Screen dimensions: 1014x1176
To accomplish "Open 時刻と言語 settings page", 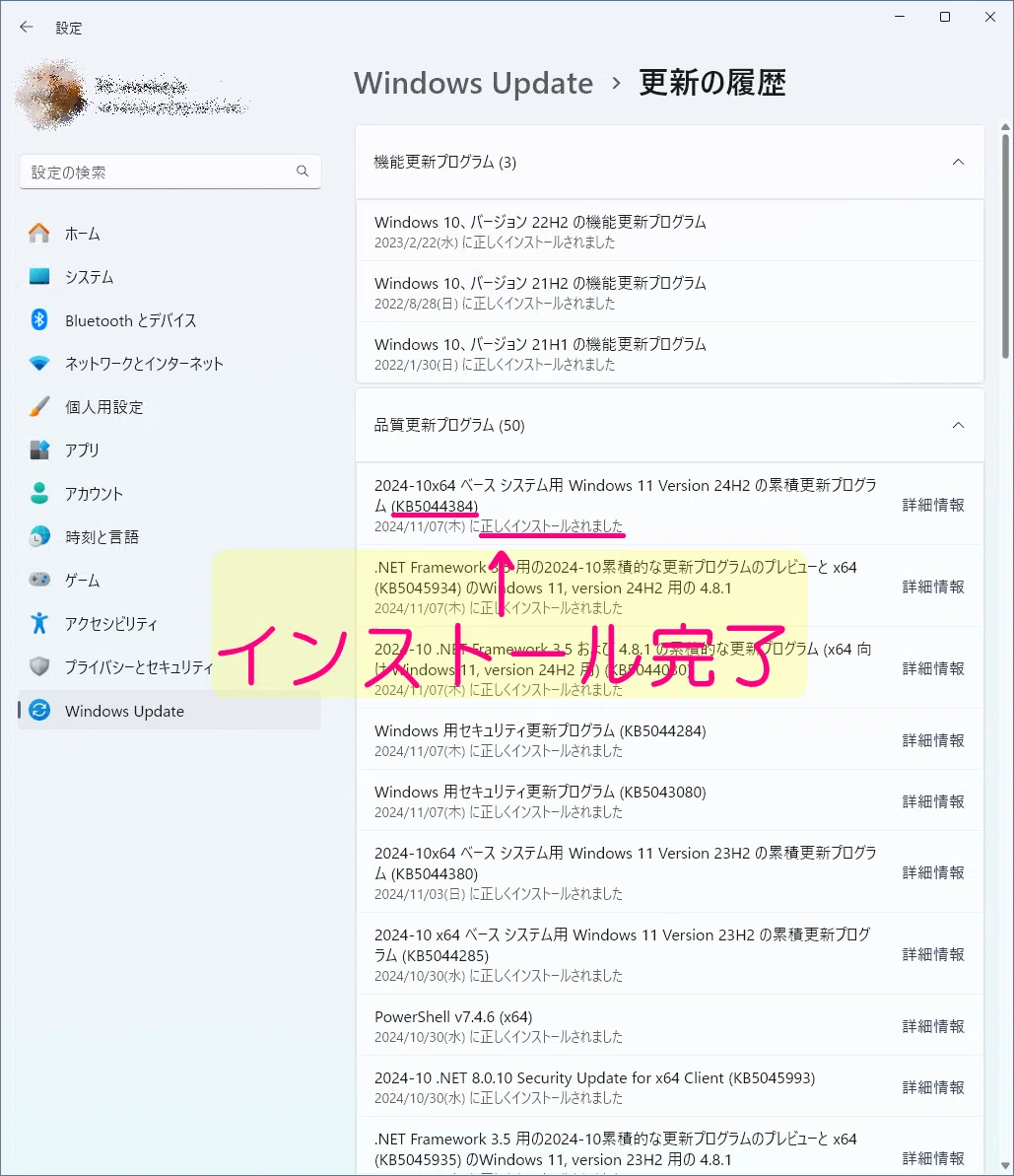I will tap(169, 537).
